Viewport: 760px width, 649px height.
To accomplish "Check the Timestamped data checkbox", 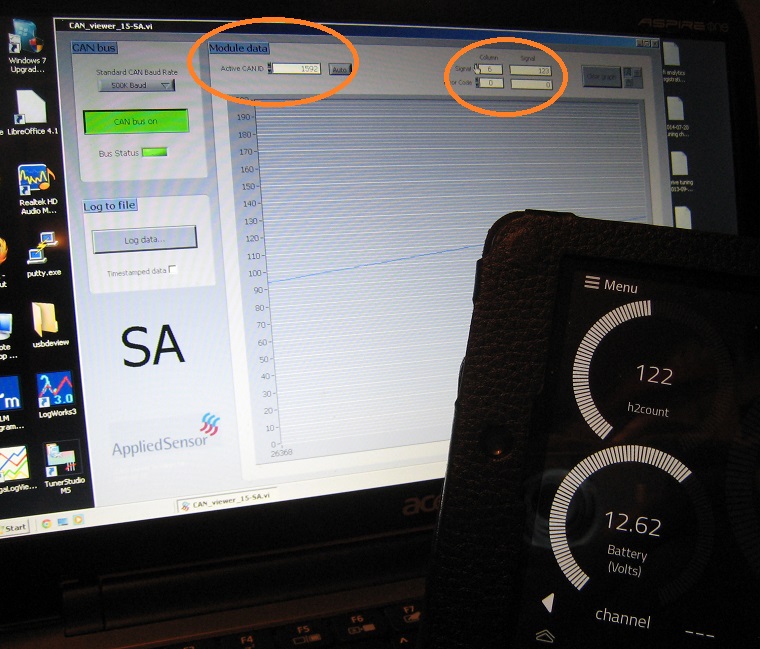I will click(x=173, y=269).
